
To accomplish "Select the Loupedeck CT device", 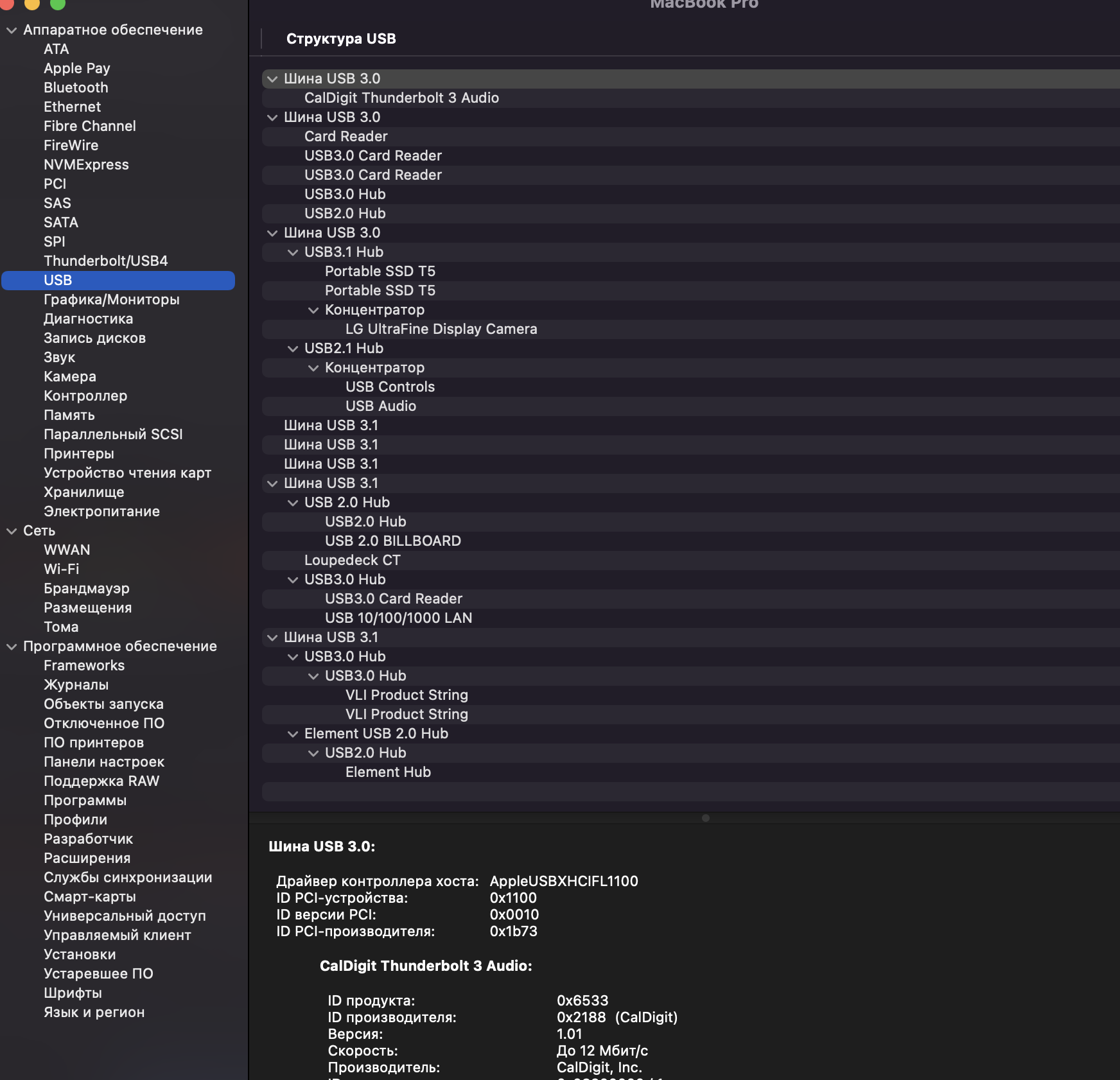I will [x=352, y=560].
